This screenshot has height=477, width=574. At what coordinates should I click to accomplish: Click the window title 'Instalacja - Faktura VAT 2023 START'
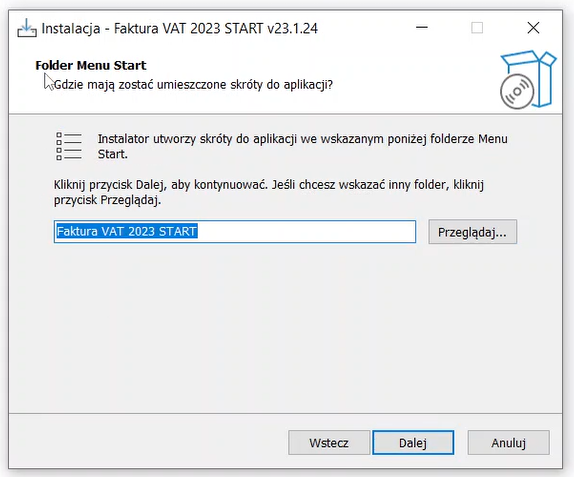tap(179, 29)
